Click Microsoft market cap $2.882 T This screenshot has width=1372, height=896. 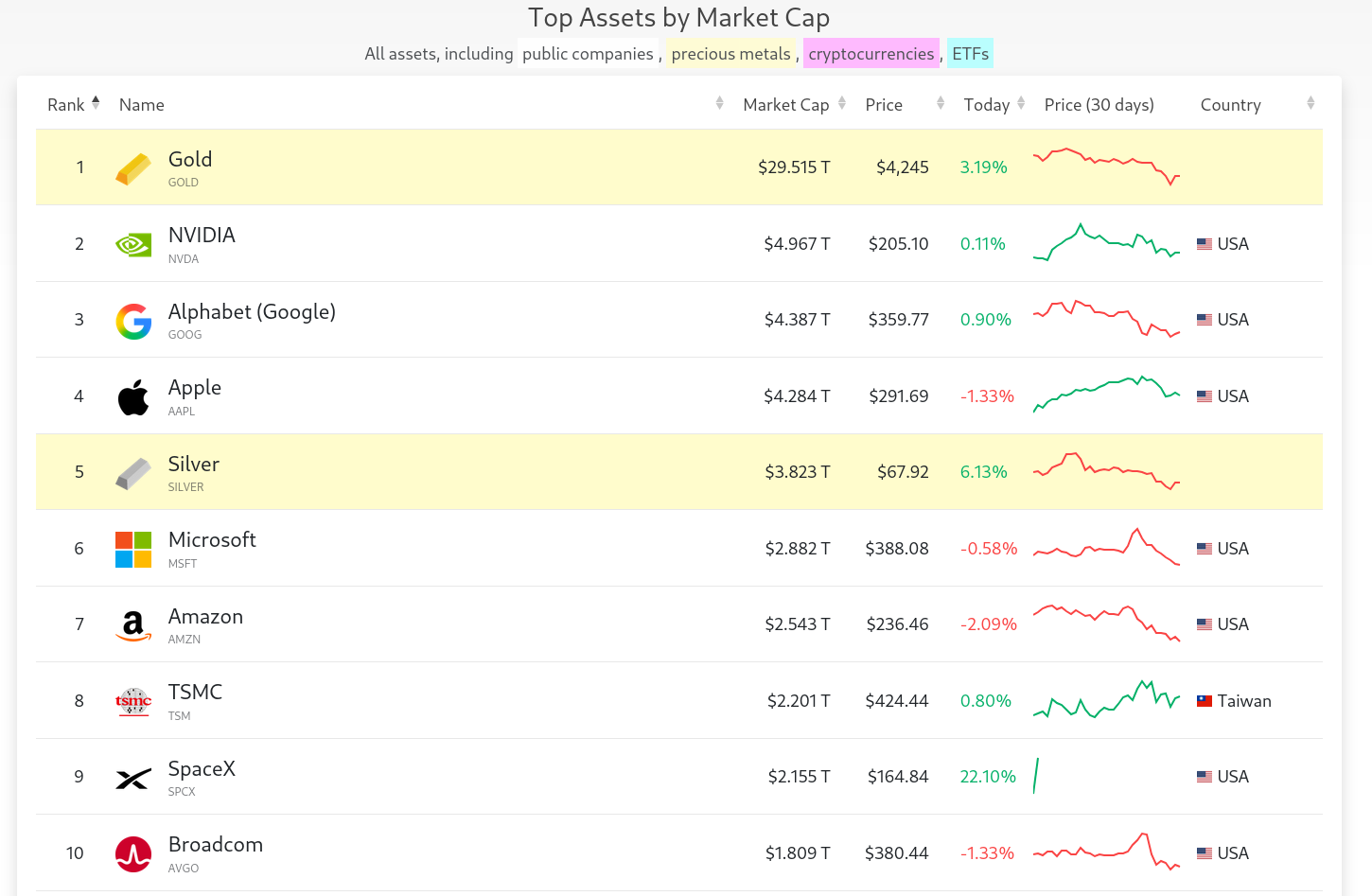pyautogui.click(x=798, y=549)
